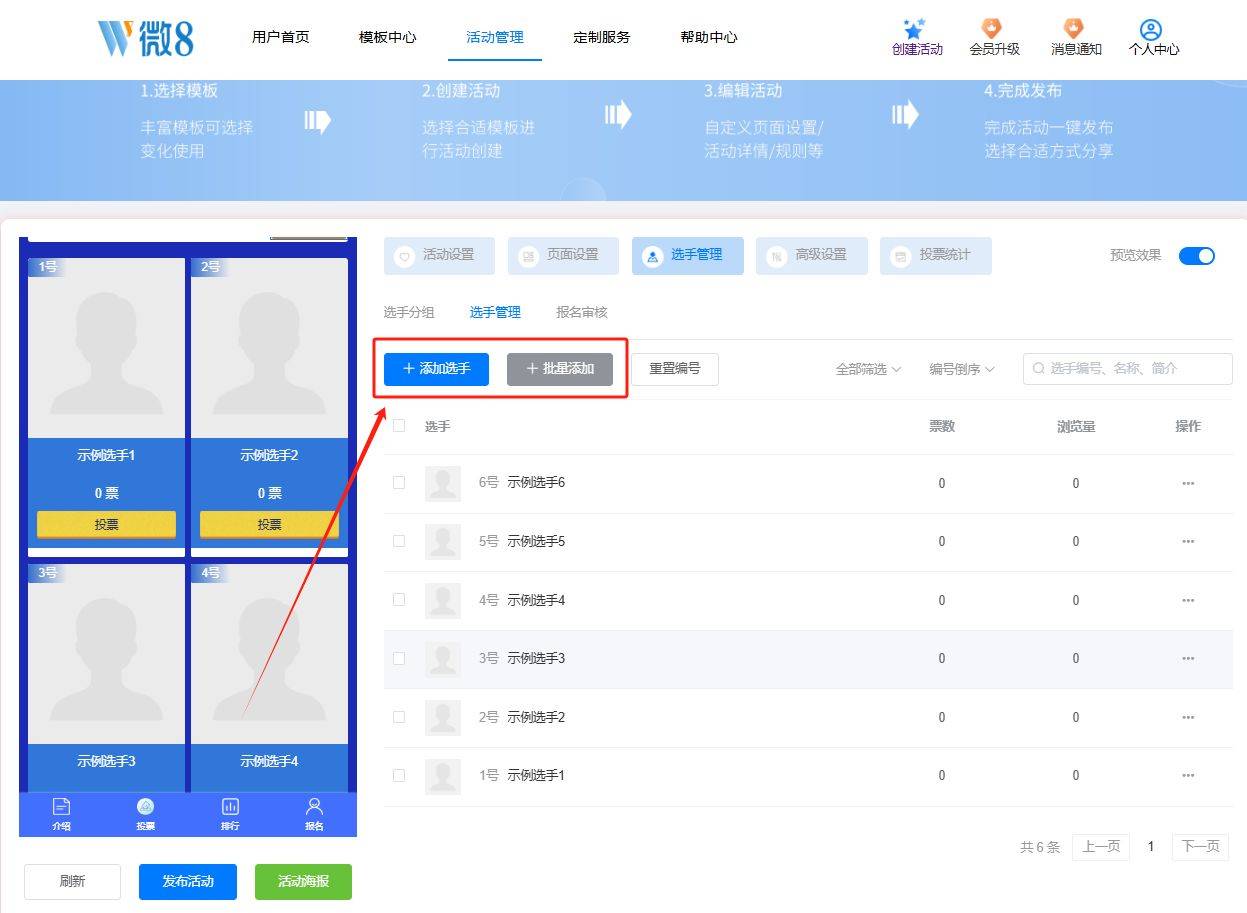This screenshot has width=1247, height=913.
Task: Go to 上一页 in pagination
Action: [x=1101, y=847]
